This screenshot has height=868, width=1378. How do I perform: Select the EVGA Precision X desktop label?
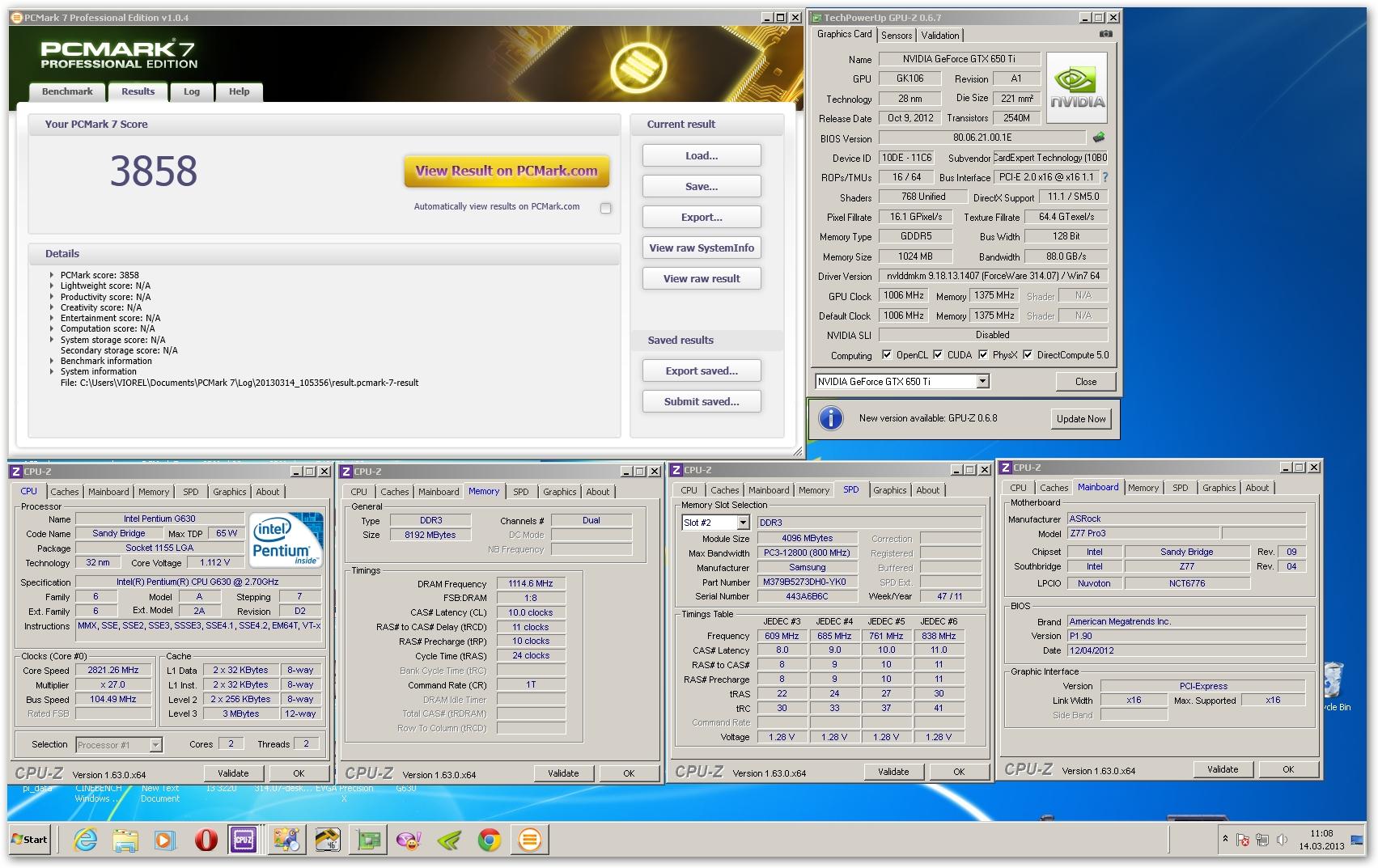click(x=344, y=793)
